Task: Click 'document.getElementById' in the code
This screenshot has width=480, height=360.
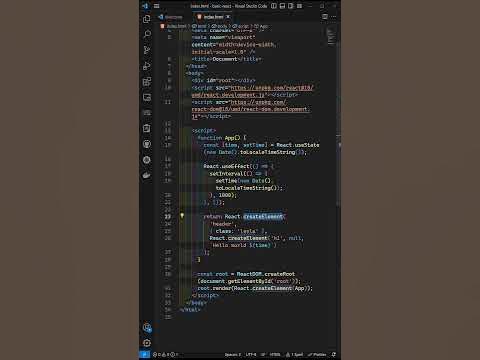Action: pos(236,281)
